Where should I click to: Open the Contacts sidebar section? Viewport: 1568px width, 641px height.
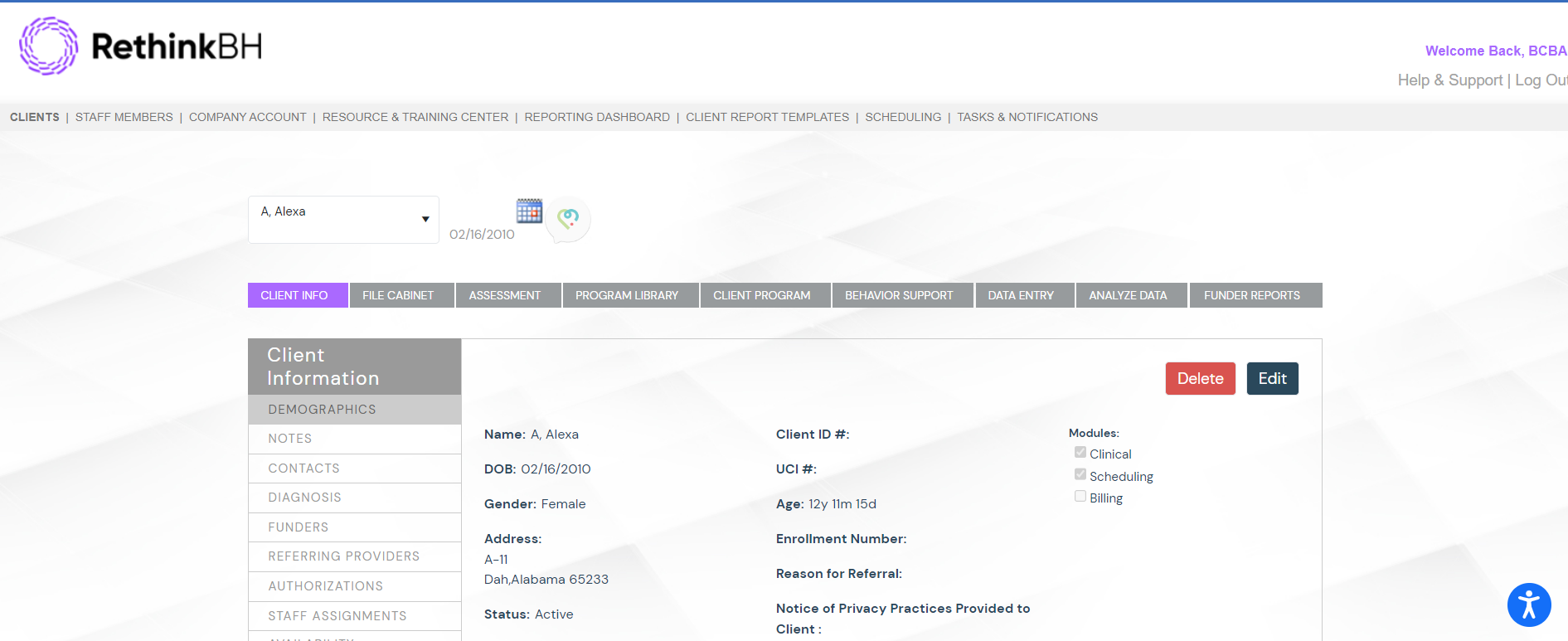point(355,469)
